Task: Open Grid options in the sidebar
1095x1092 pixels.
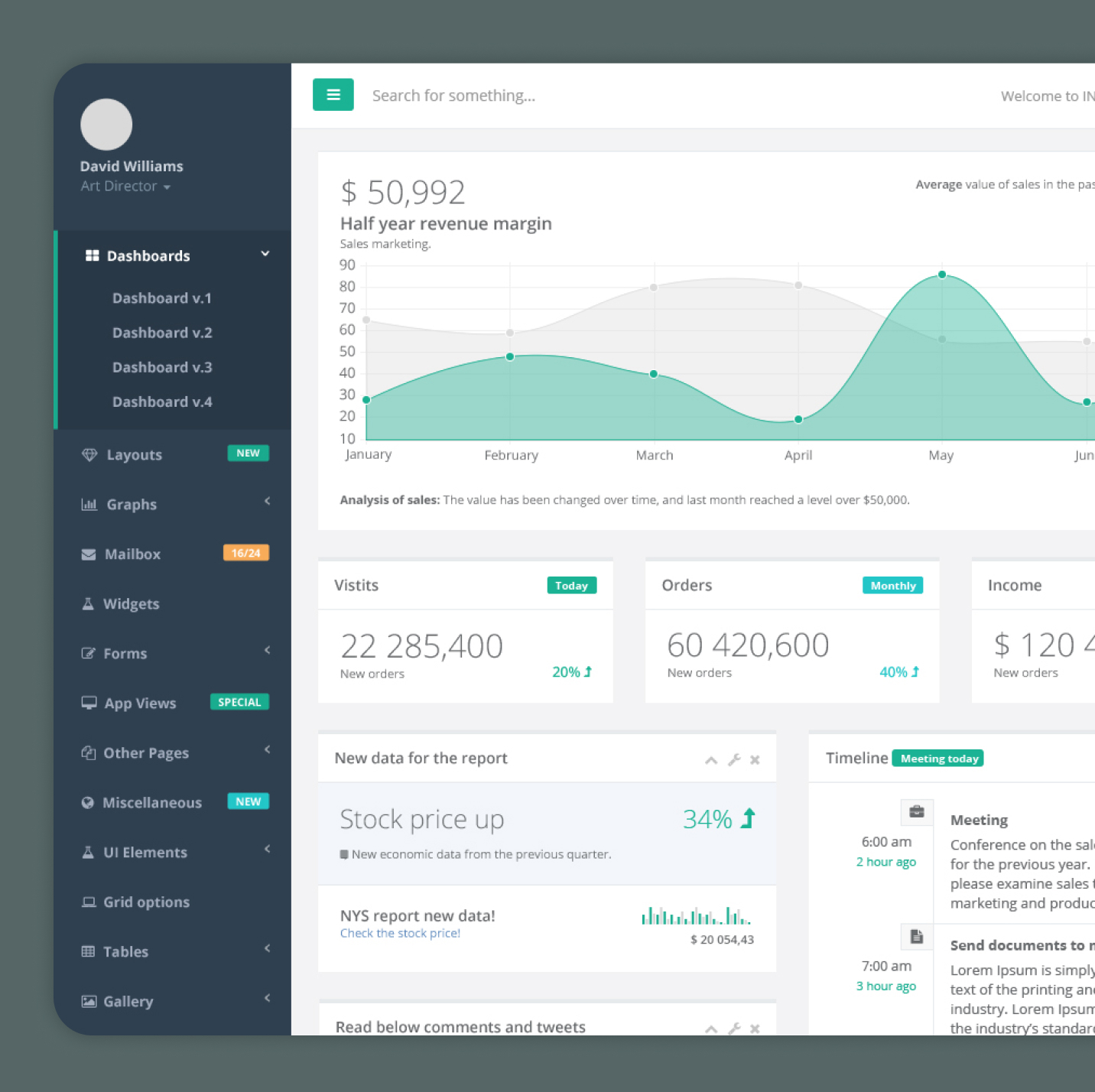Action: pyautogui.click(x=146, y=902)
